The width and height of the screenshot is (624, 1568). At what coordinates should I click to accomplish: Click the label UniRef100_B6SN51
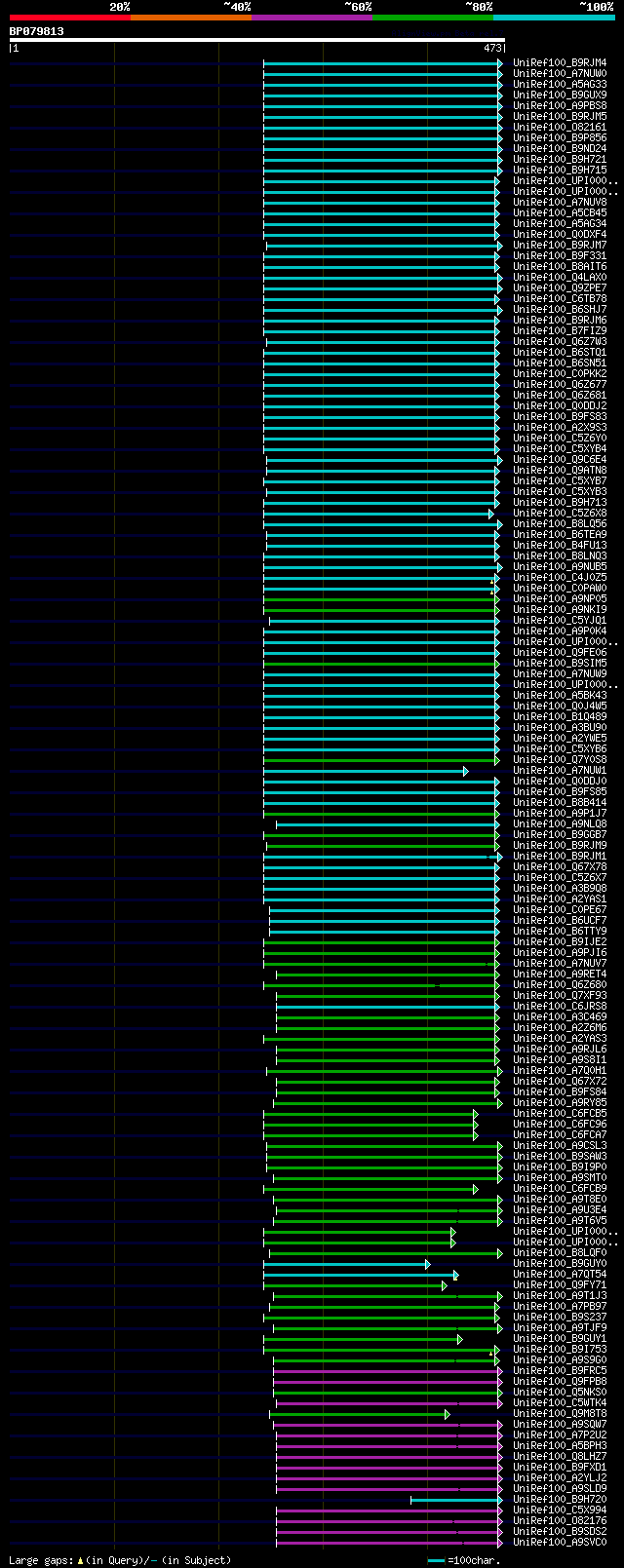click(x=560, y=363)
